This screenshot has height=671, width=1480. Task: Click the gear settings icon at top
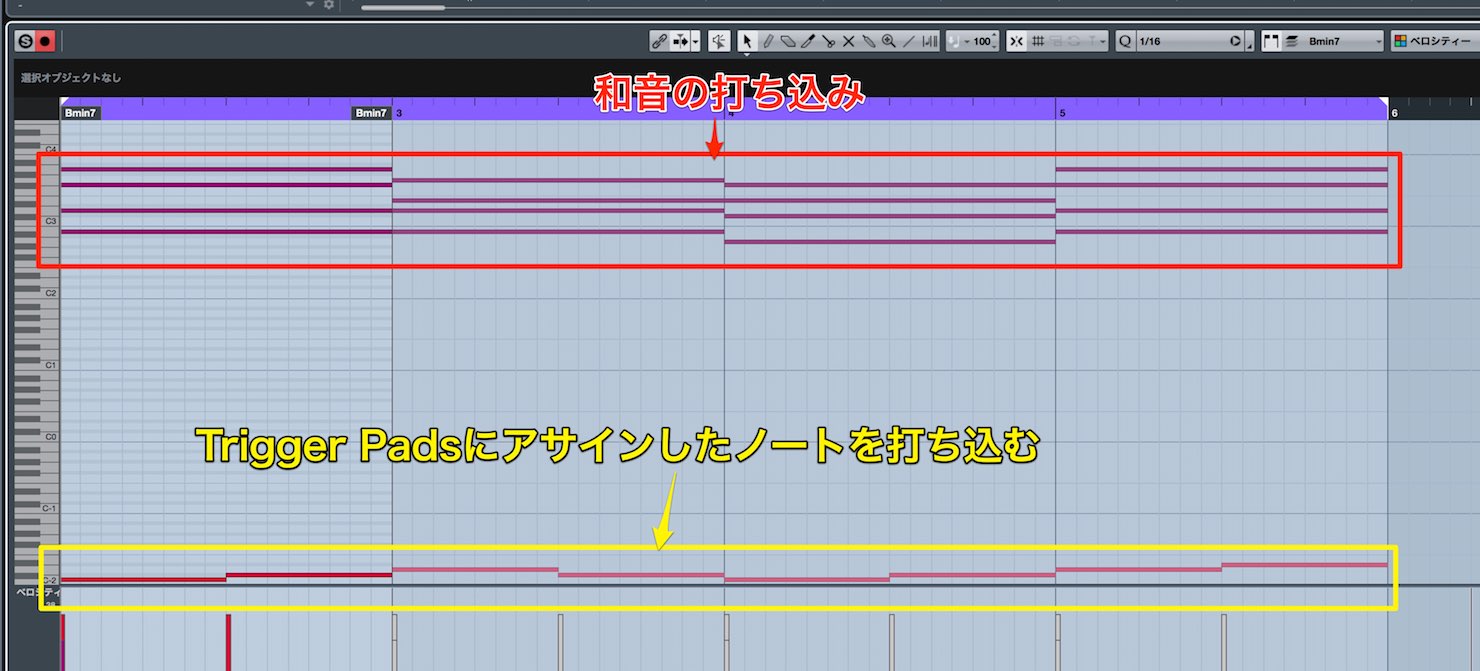(x=329, y=5)
